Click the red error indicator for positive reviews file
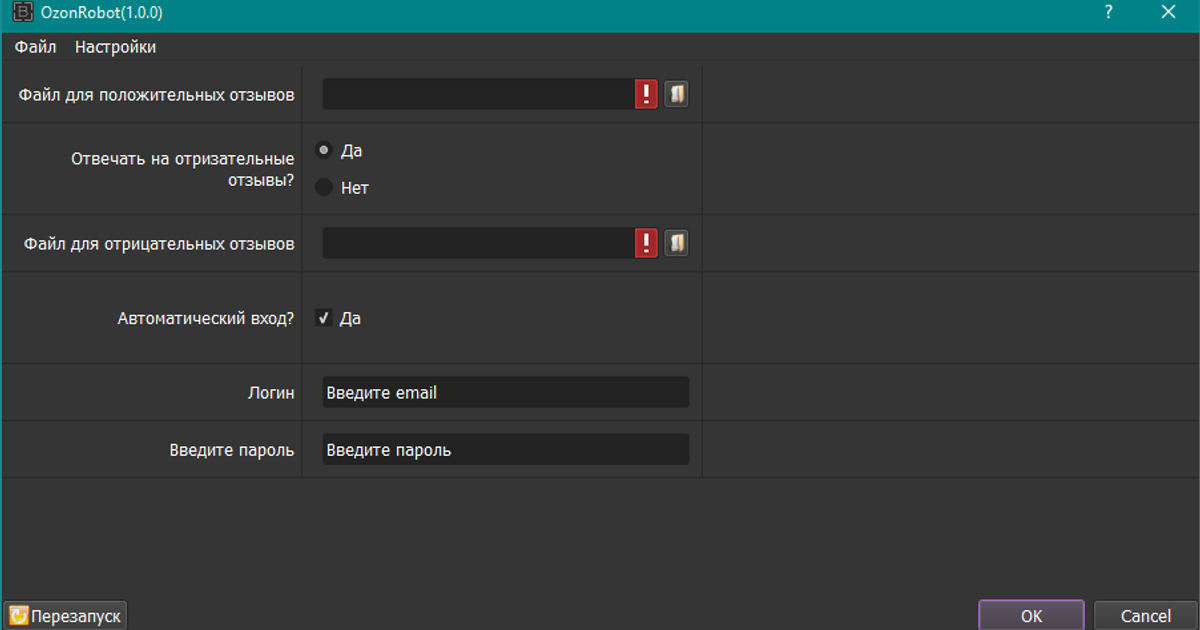The height and width of the screenshot is (630, 1200). point(646,94)
